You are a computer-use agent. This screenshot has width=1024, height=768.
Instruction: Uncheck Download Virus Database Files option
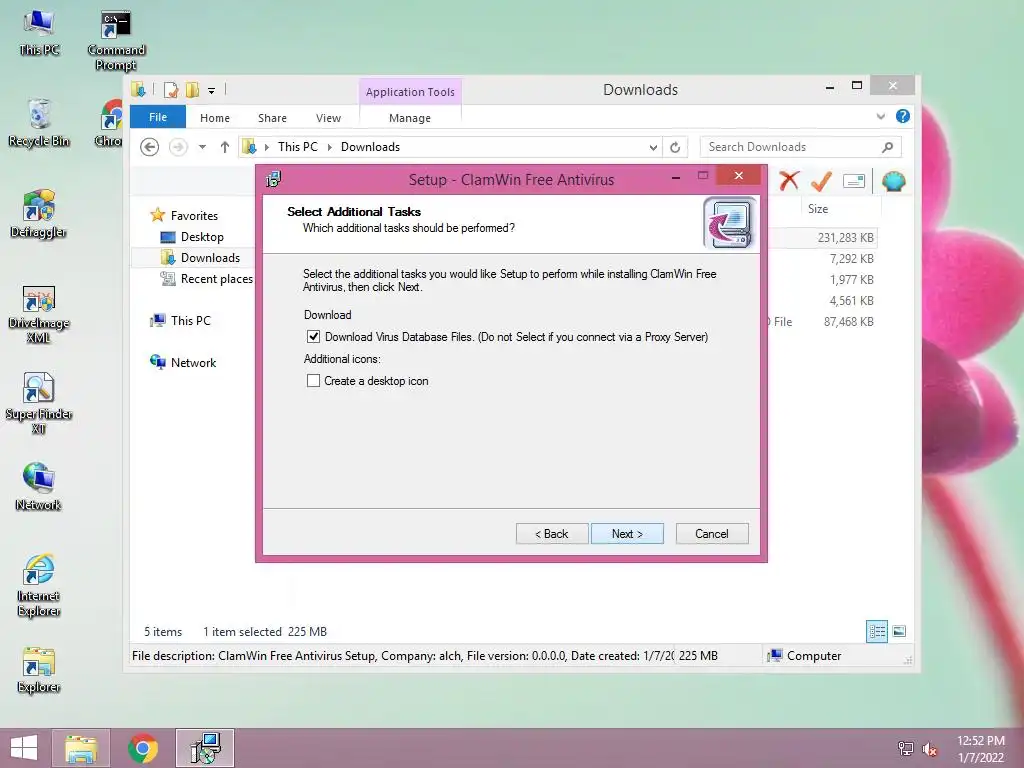click(313, 336)
